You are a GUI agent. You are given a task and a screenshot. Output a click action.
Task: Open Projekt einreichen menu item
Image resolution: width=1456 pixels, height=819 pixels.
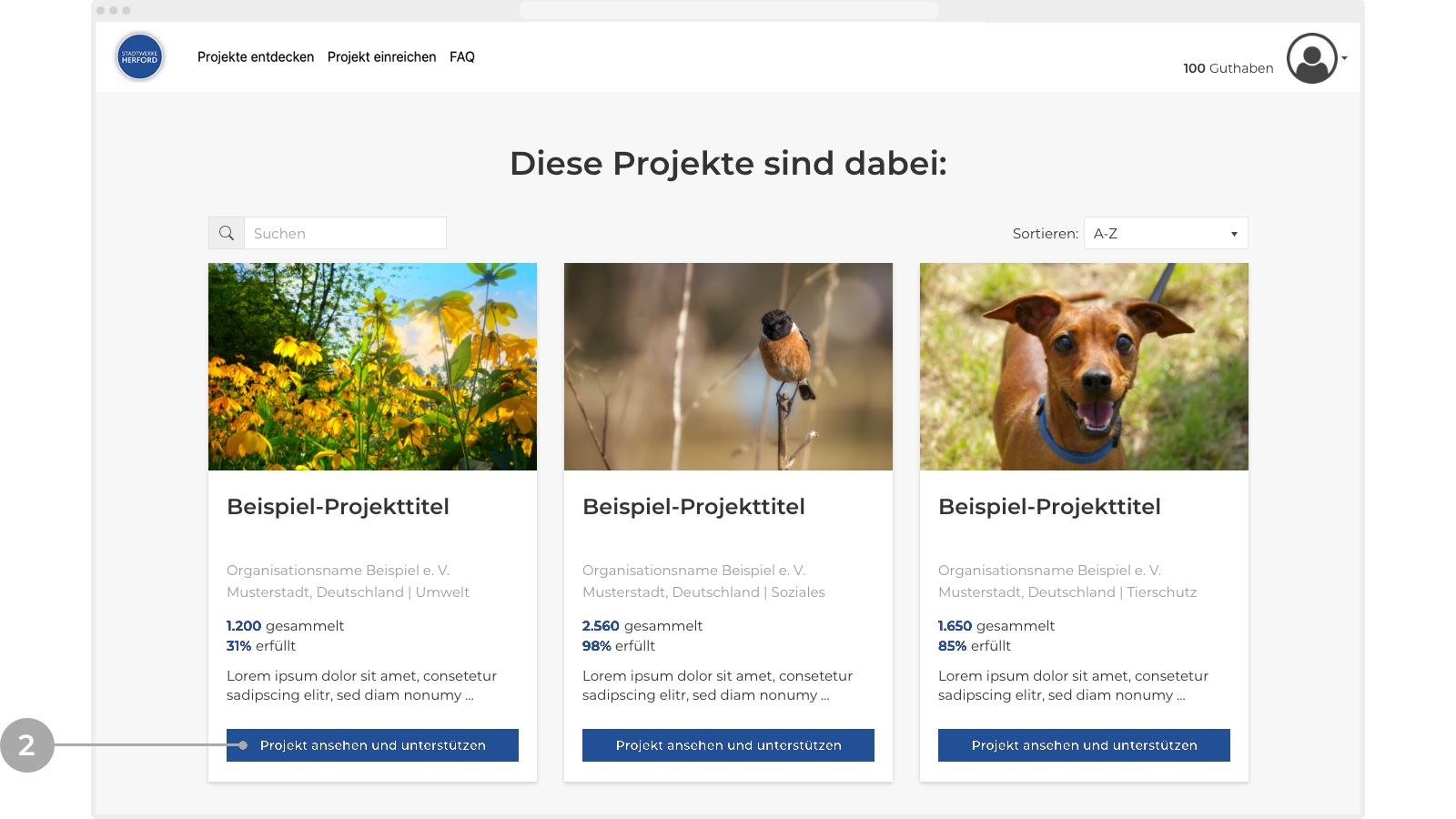(x=382, y=56)
